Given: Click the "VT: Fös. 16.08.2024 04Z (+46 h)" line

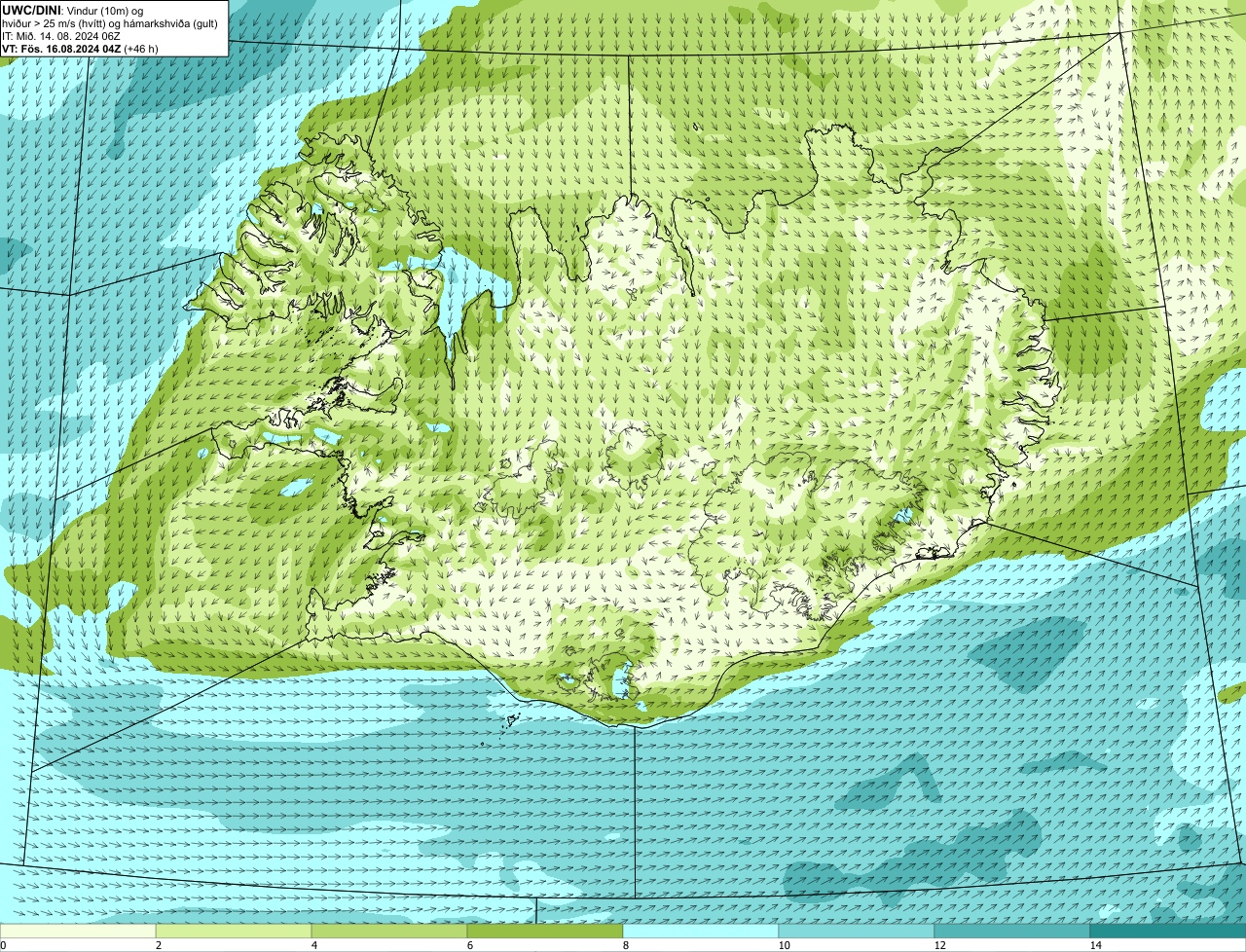Looking at the screenshot, I should pos(80,48).
